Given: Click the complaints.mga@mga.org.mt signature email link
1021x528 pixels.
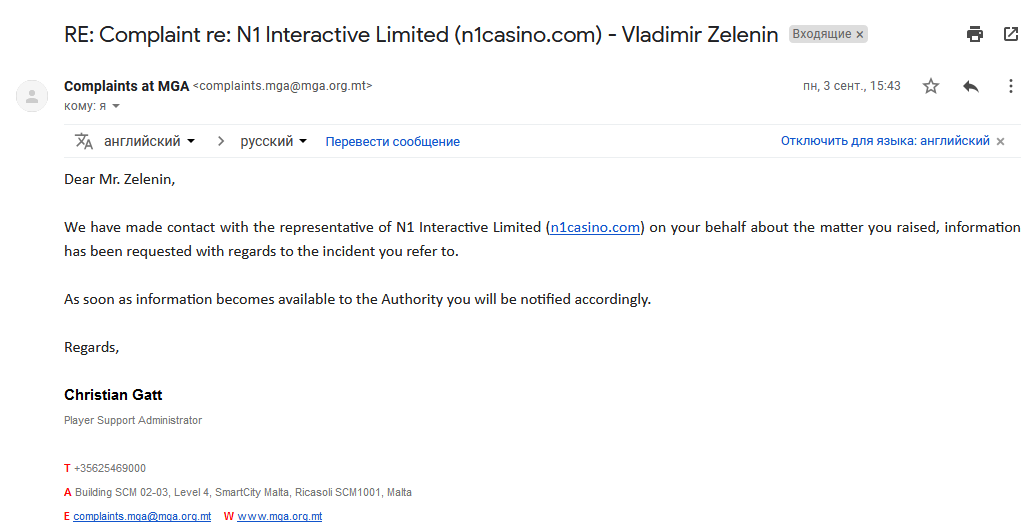Looking at the screenshot, I should coord(142,516).
